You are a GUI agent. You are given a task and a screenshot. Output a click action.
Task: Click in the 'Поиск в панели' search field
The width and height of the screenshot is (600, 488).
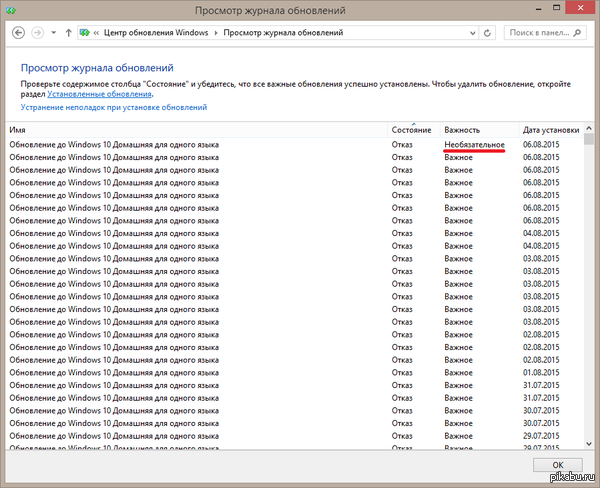538,33
